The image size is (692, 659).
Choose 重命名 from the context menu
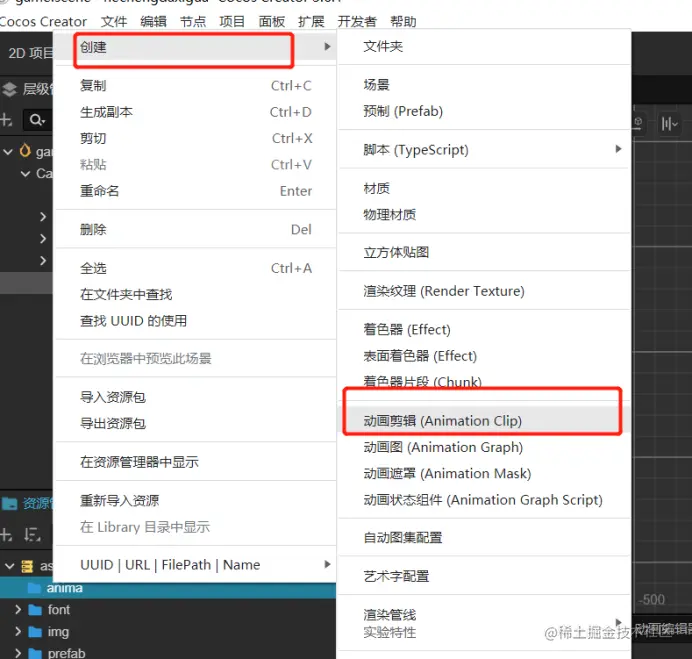[196, 191]
